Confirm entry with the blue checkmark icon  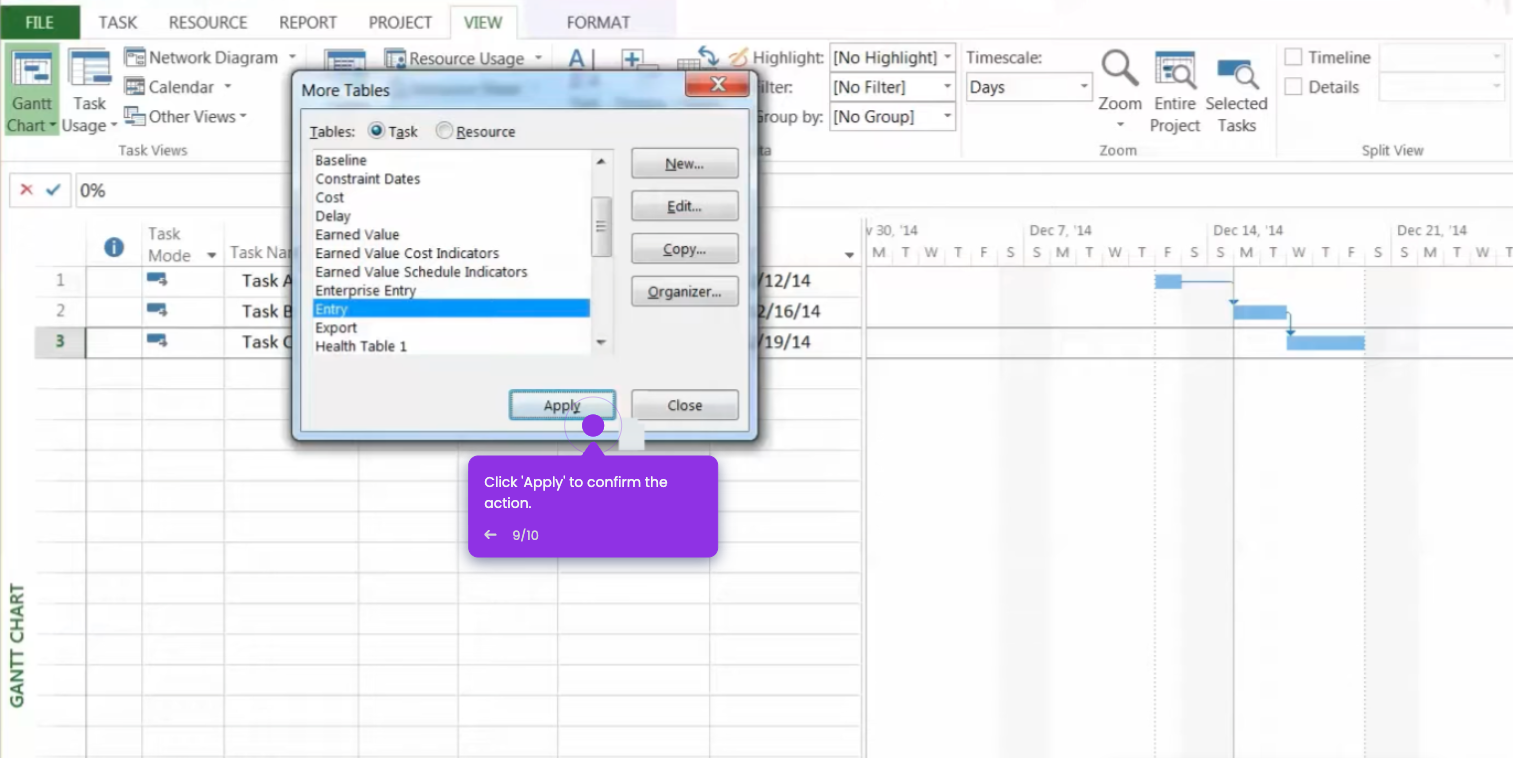pos(53,190)
